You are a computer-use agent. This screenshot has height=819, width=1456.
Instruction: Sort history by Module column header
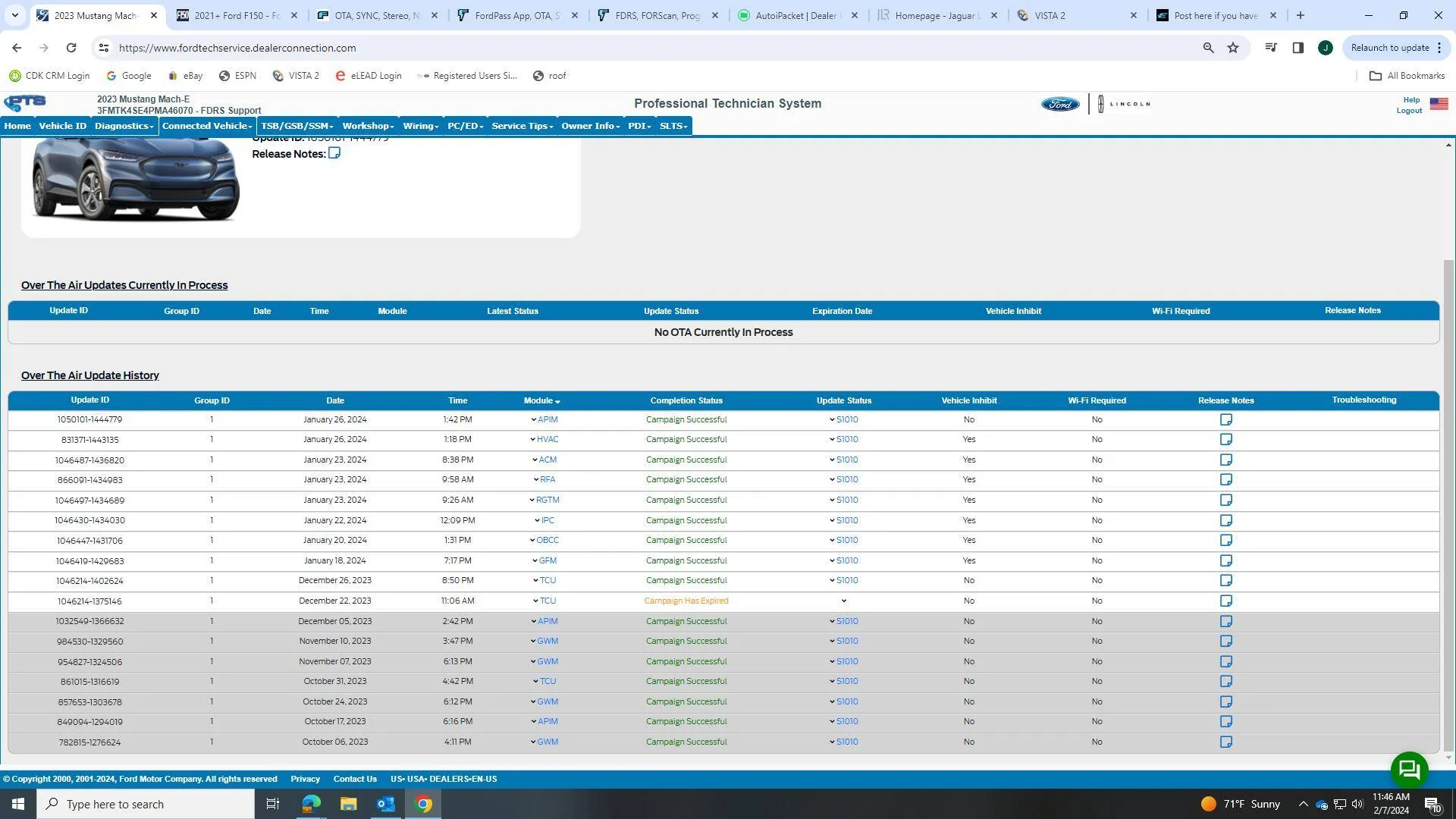click(541, 400)
